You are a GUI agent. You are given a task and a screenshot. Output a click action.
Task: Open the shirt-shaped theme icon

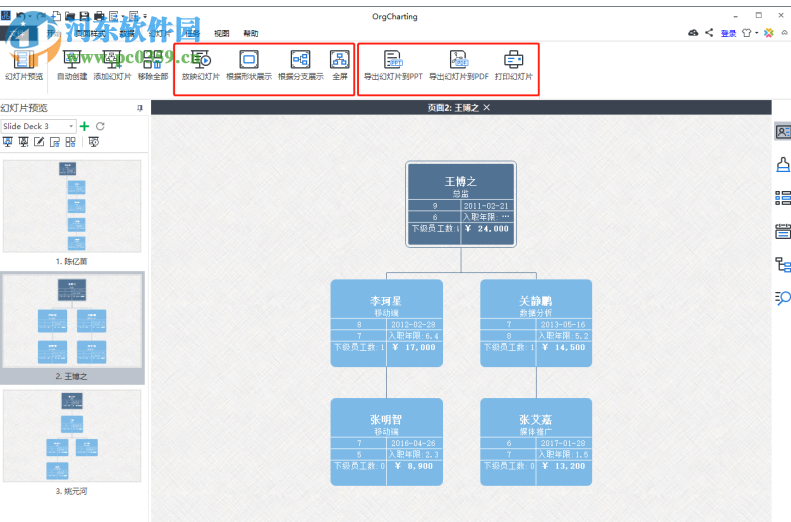coord(747,33)
